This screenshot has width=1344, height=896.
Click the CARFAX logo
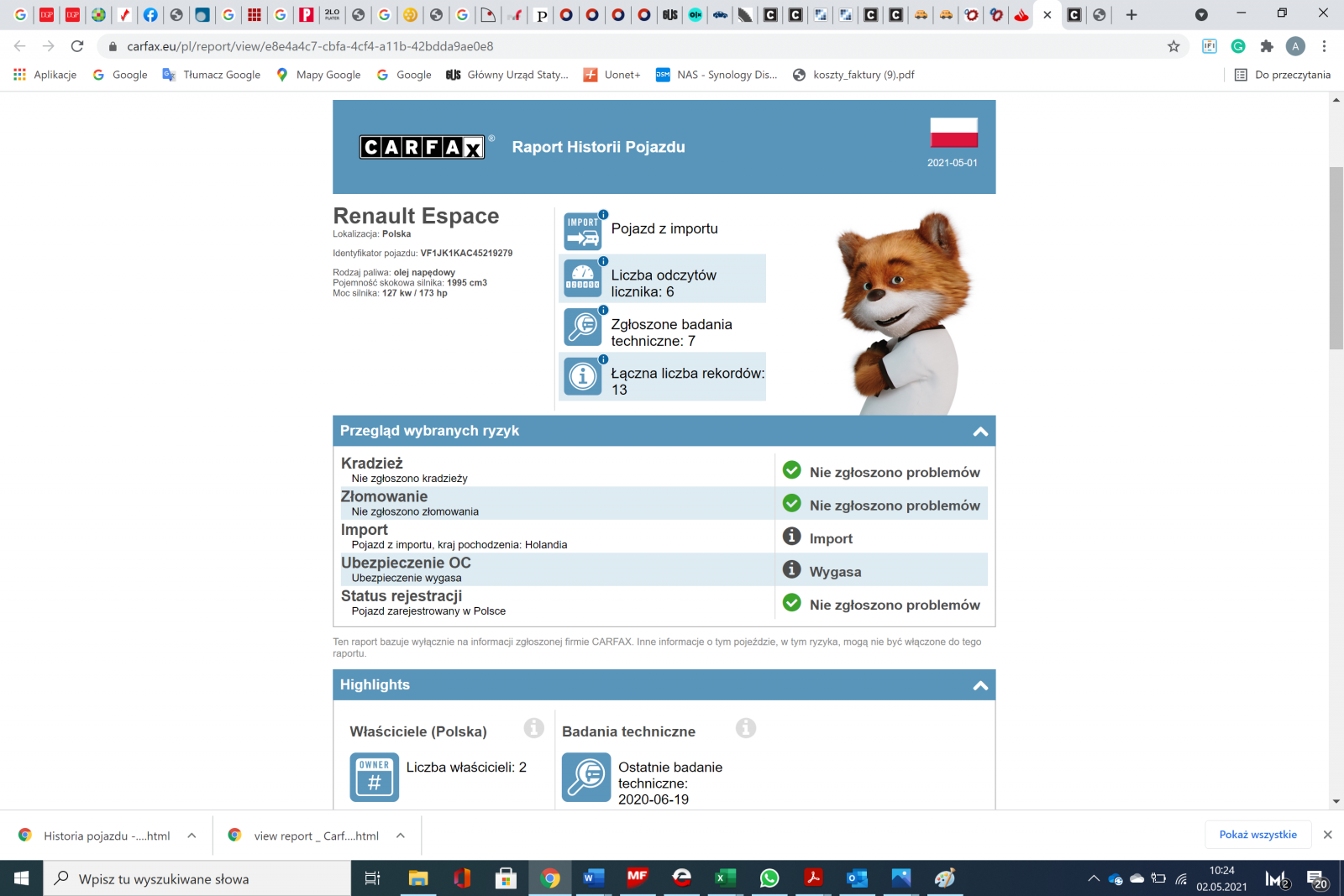(x=423, y=148)
